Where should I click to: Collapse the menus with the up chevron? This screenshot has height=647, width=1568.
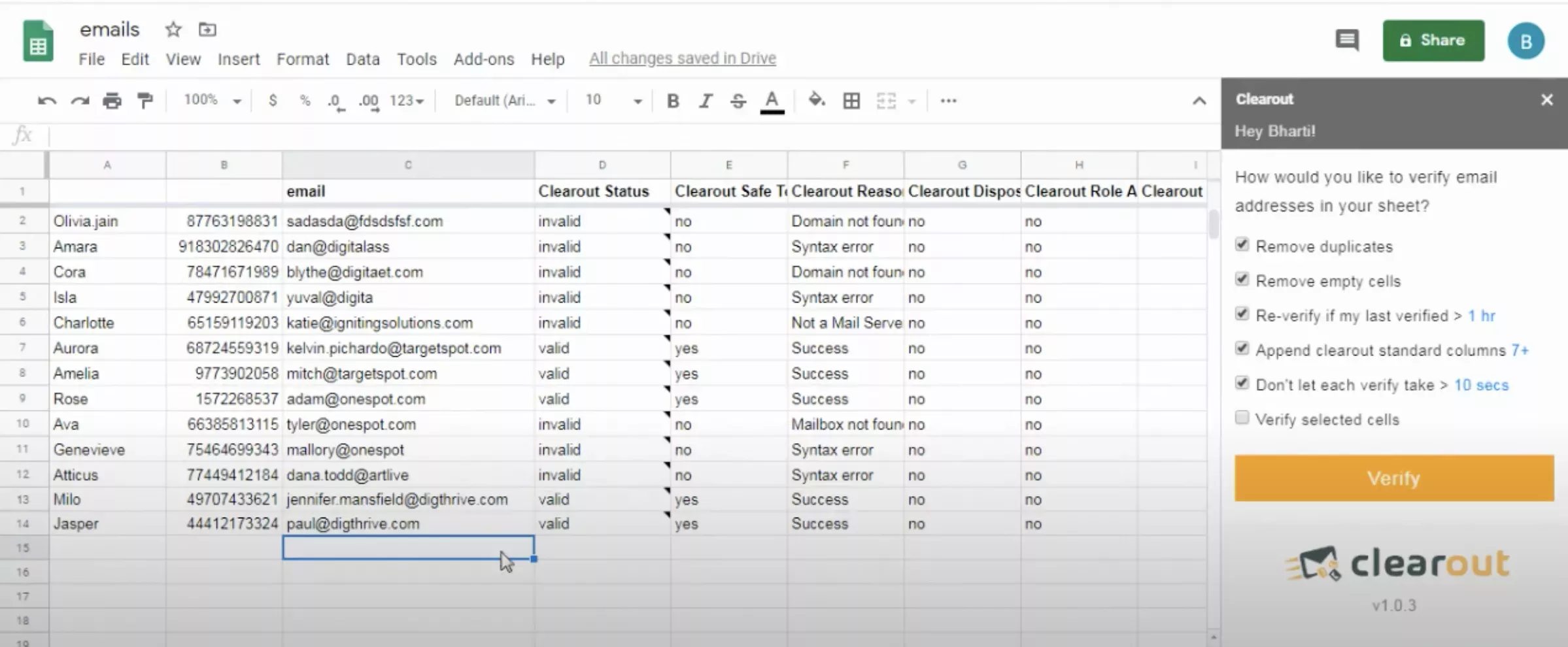pyautogui.click(x=1199, y=101)
